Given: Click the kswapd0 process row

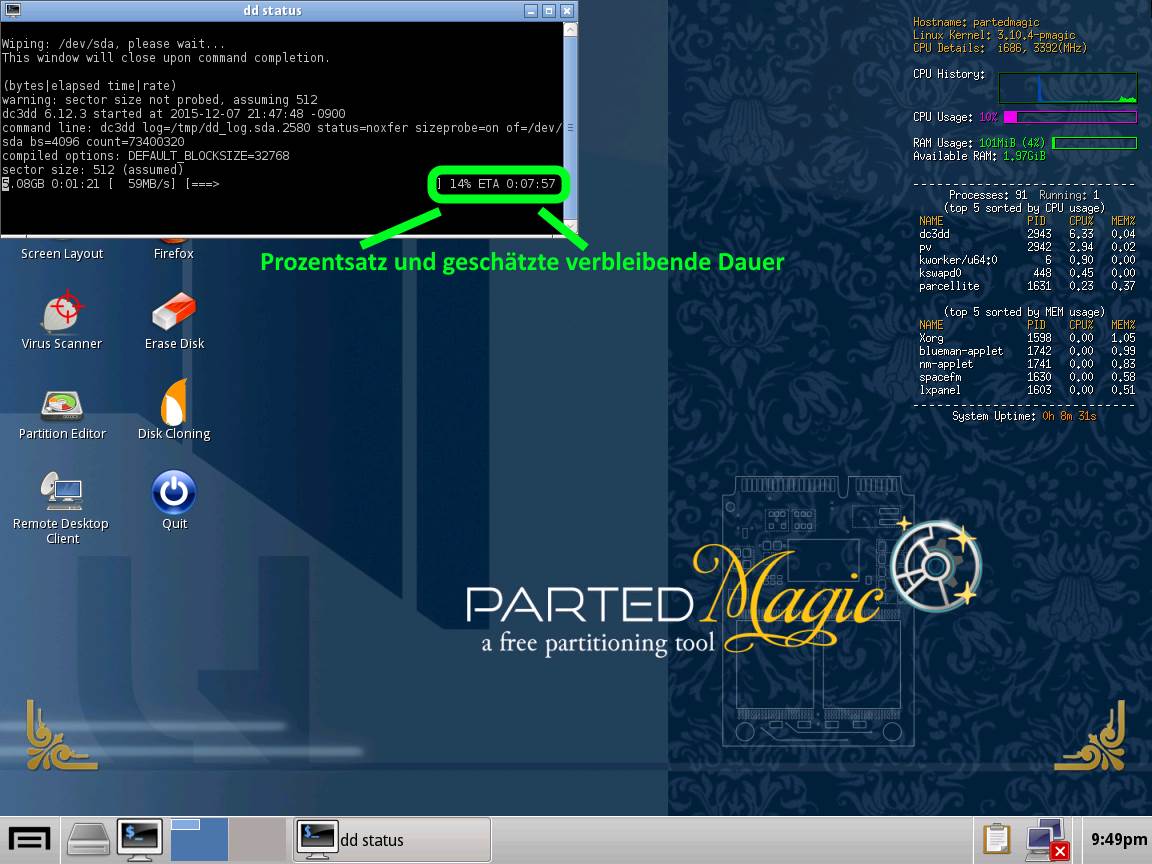Looking at the screenshot, I should point(1026,273).
